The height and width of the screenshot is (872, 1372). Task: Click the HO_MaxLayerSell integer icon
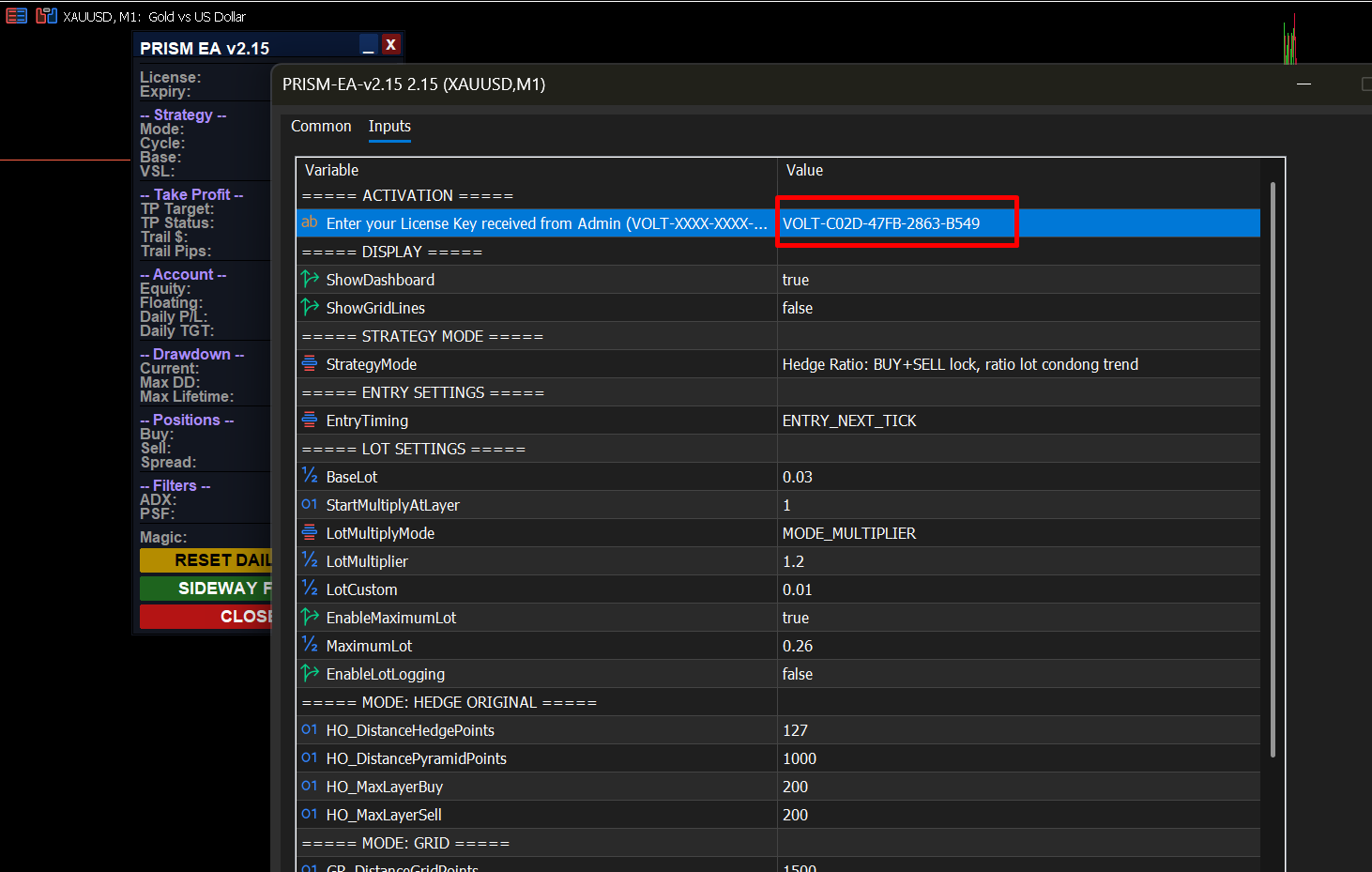click(310, 814)
